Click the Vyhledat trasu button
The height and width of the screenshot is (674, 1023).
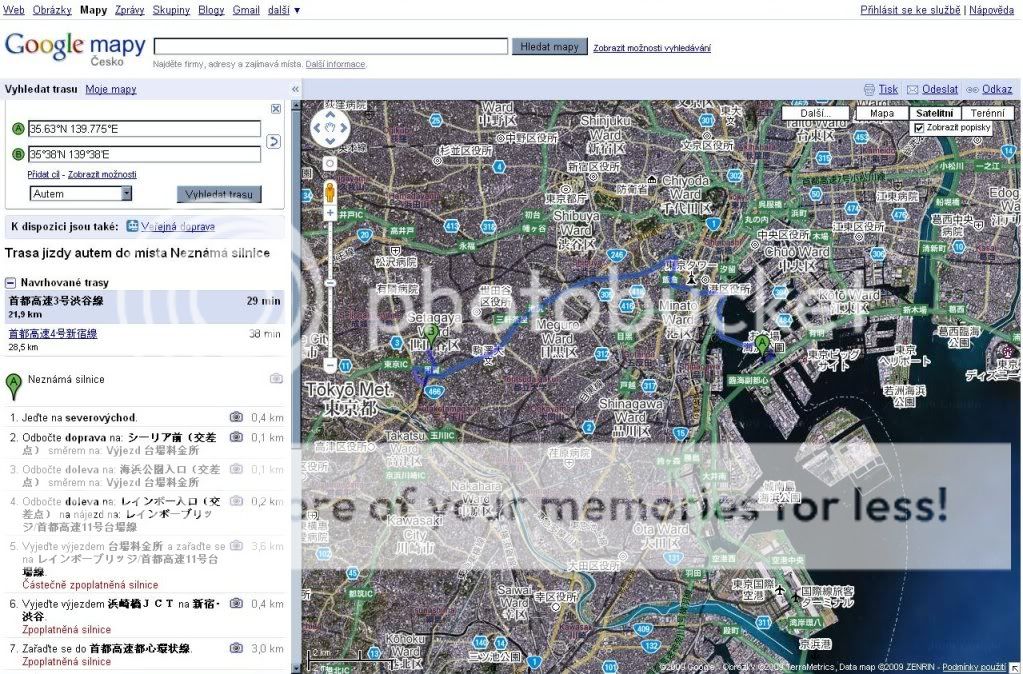219,194
